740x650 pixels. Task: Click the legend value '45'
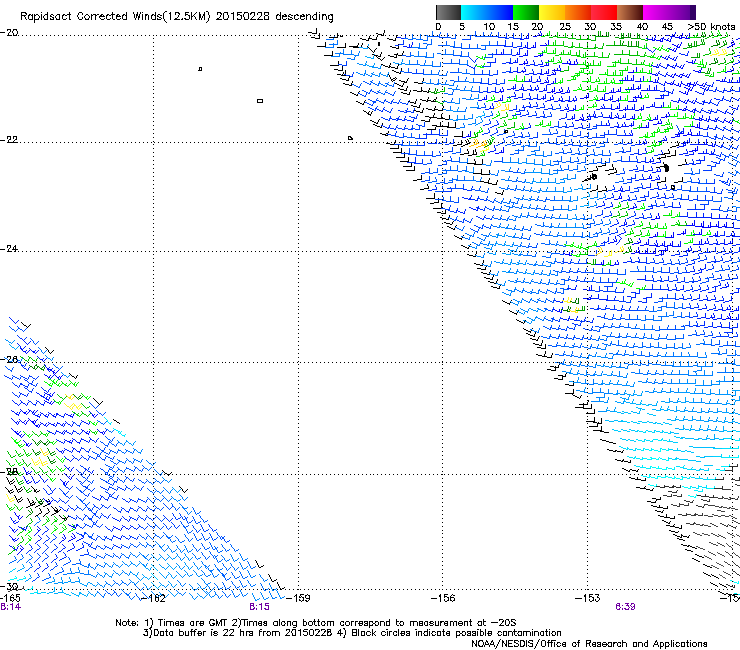(x=667, y=27)
